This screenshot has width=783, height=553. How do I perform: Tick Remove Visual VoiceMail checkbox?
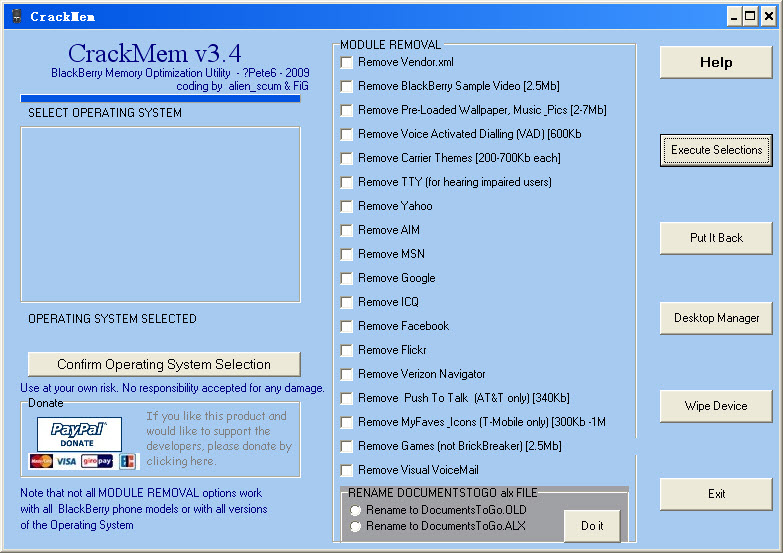point(346,470)
